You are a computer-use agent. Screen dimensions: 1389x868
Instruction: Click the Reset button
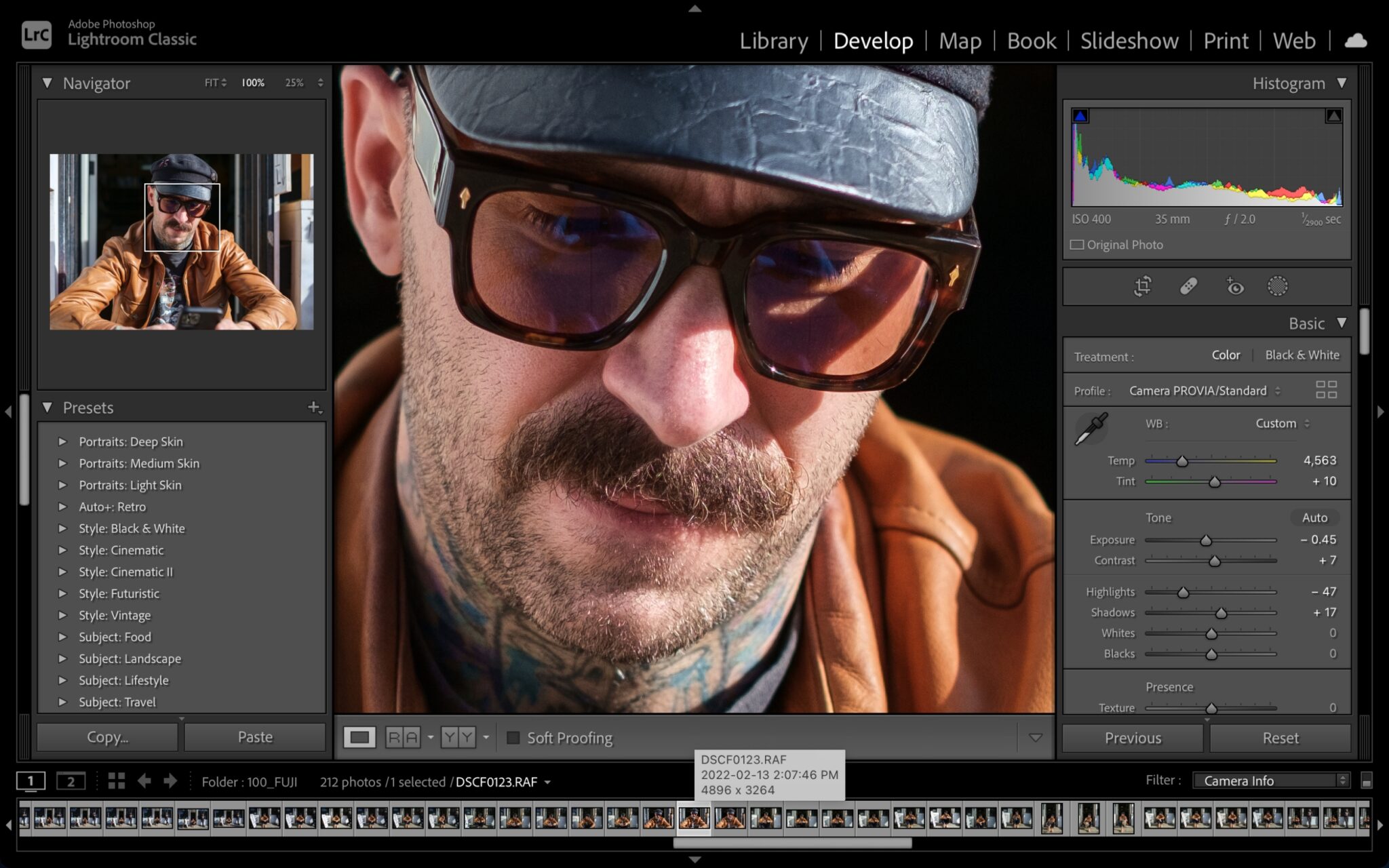click(x=1280, y=738)
